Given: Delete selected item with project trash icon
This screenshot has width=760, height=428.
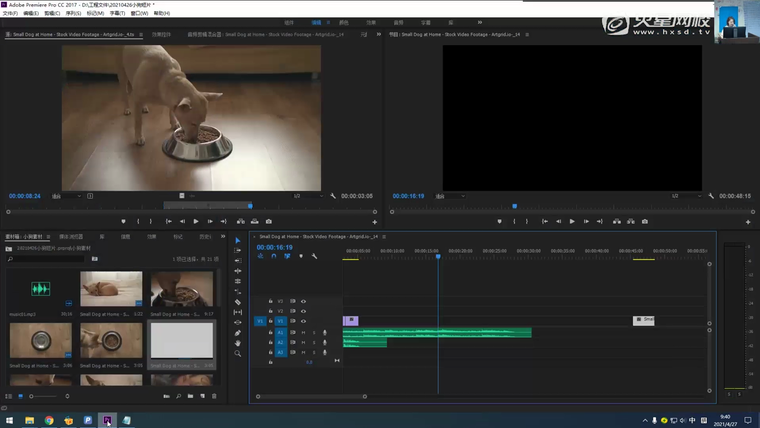Looking at the screenshot, I should point(214,396).
